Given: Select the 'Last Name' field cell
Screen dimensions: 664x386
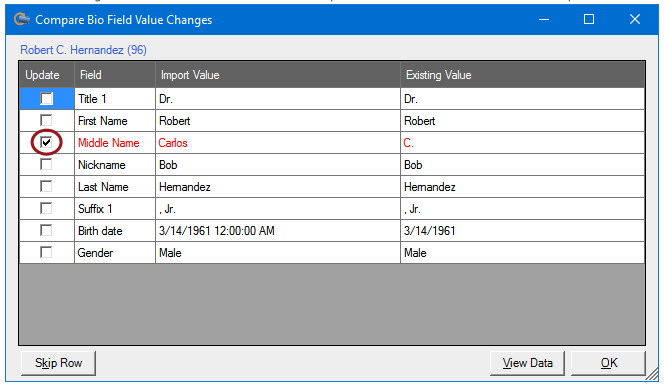Looking at the screenshot, I should click(115, 187).
